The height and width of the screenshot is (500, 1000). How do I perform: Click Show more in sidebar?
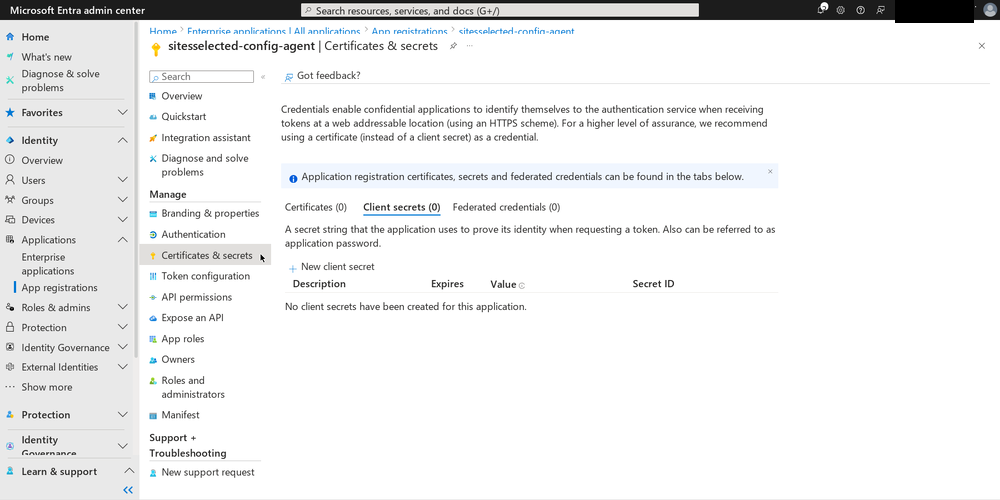[x=47, y=387]
